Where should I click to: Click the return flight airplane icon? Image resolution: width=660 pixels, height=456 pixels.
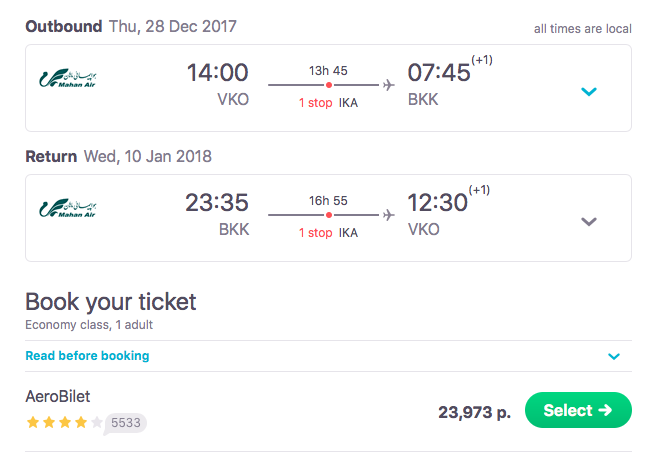[x=388, y=214]
